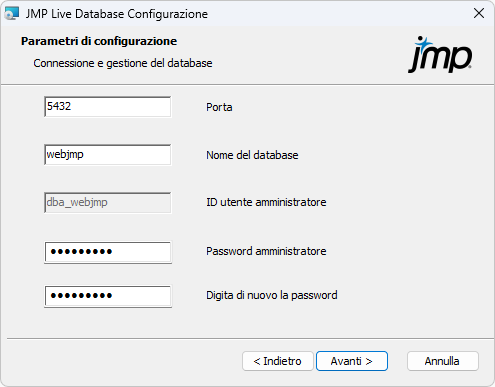The image size is (495, 387).
Task: Click the Parametri di configurazione heading
Action: click(x=99, y=41)
